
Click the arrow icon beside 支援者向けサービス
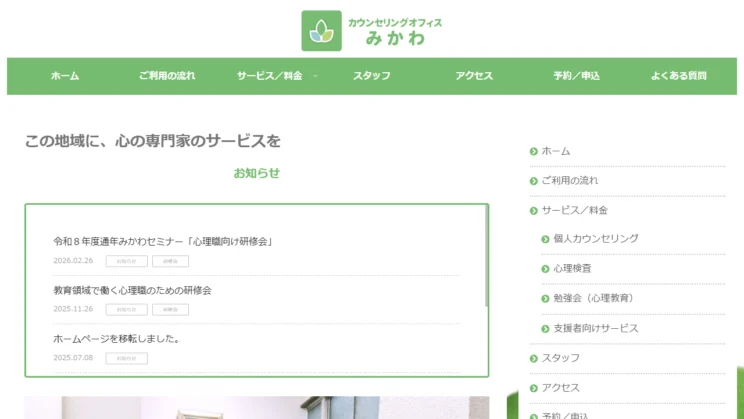click(x=545, y=328)
